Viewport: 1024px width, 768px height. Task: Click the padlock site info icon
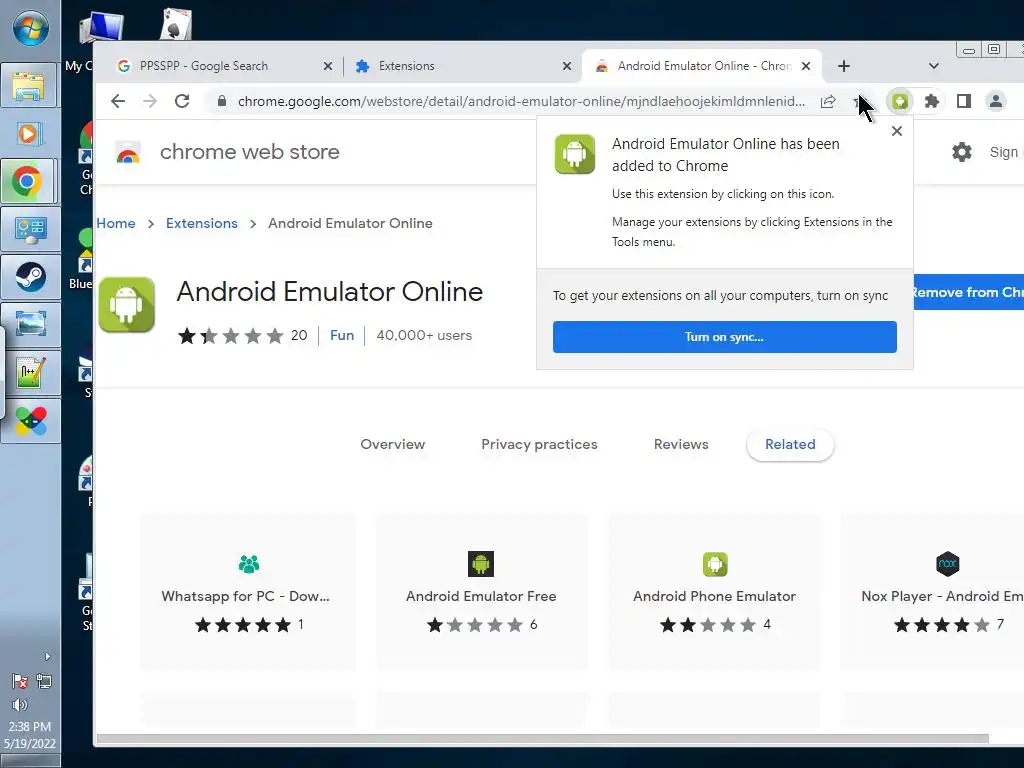pyautogui.click(x=221, y=101)
